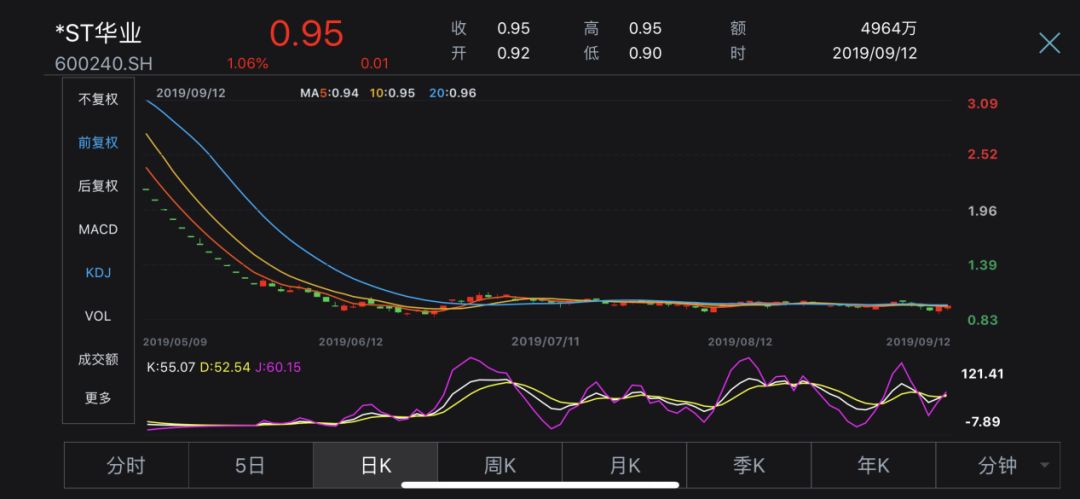Tap the 121.41 KDJ axis label
The height and width of the screenshot is (499, 1080).
pos(982,374)
